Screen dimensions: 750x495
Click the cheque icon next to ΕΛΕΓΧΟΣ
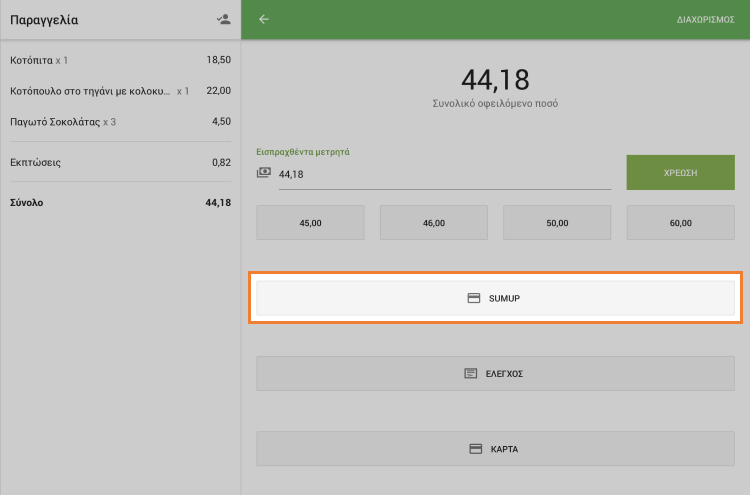click(470, 373)
